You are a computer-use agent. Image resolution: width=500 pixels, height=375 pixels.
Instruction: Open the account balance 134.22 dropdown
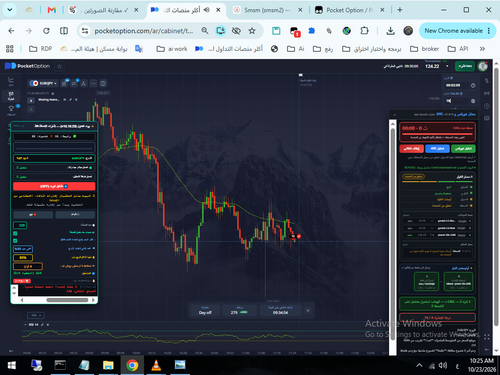[437, 66]
